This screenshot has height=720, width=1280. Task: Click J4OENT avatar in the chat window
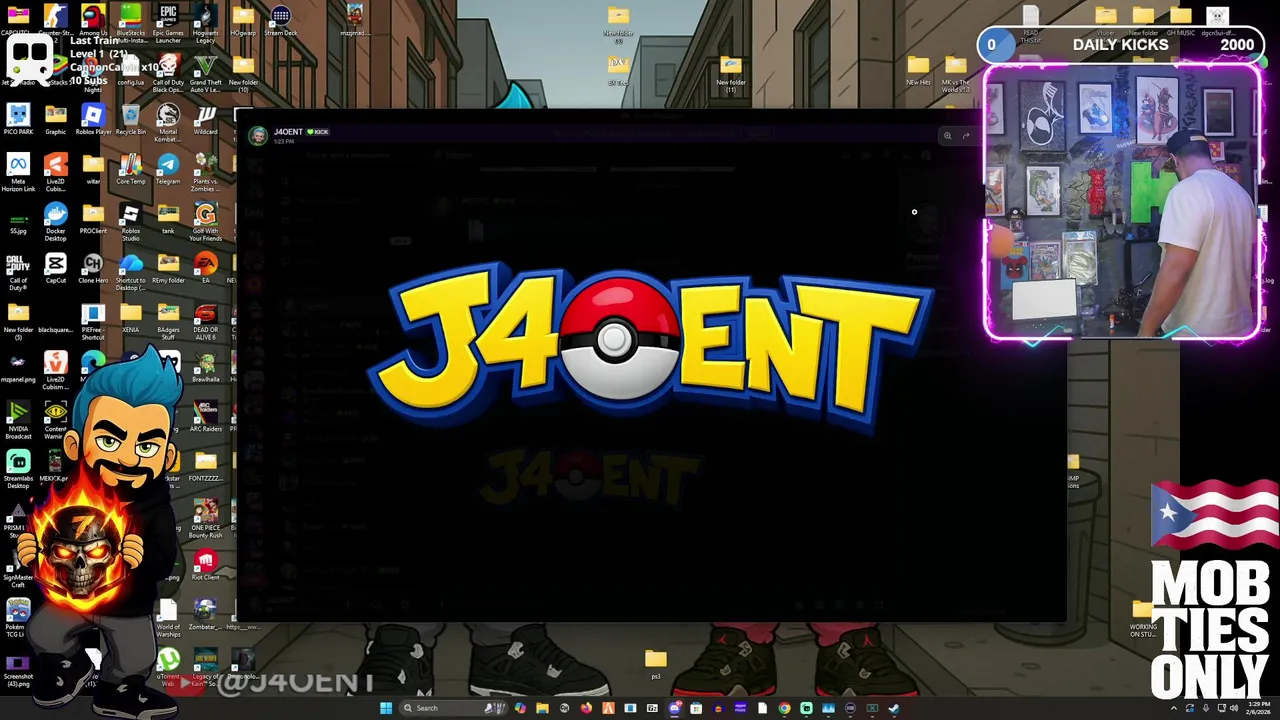click(258, 136)
